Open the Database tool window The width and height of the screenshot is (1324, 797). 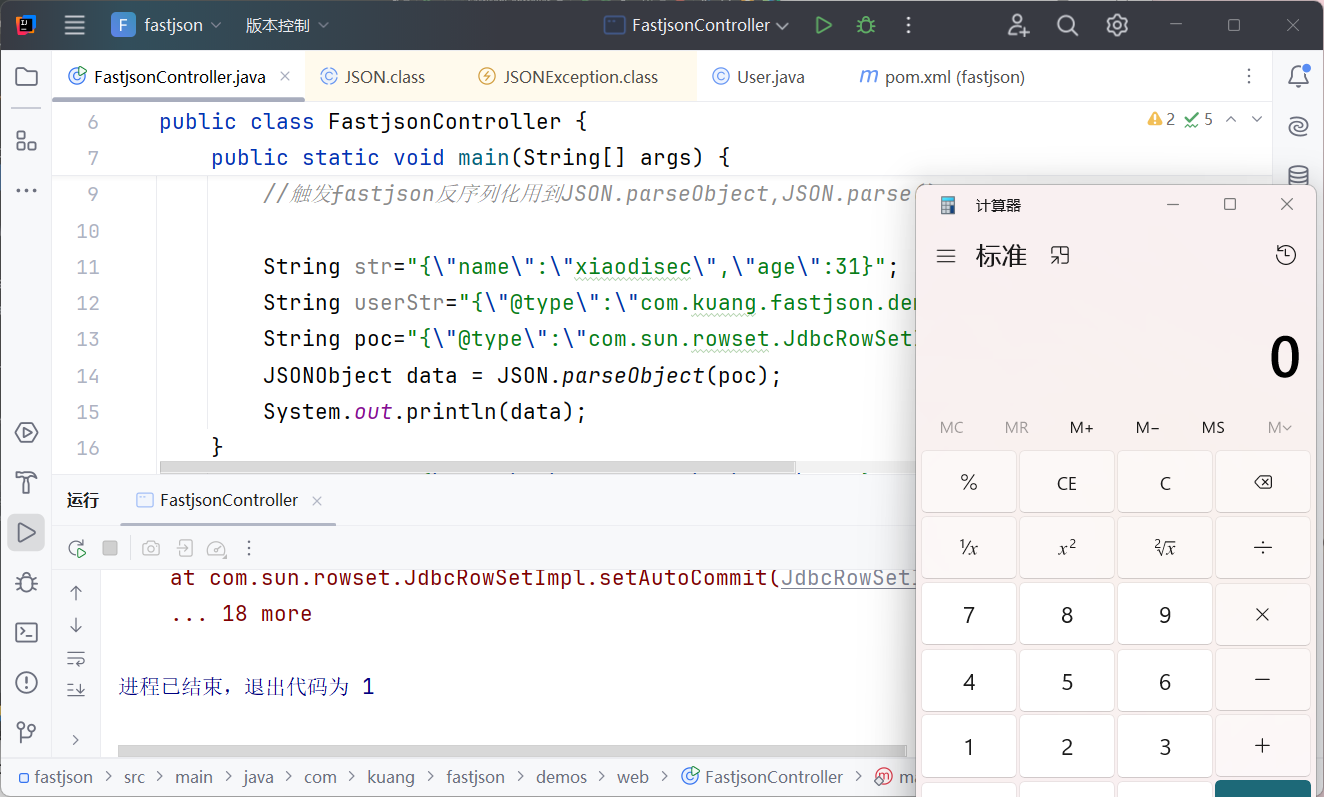point(1298,176)
